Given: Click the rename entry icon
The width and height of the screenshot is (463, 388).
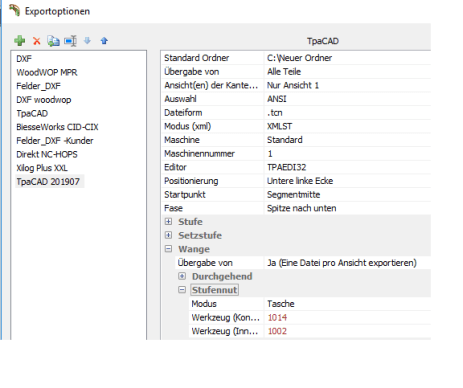Looking at the screenshot, I should point(70,41).
